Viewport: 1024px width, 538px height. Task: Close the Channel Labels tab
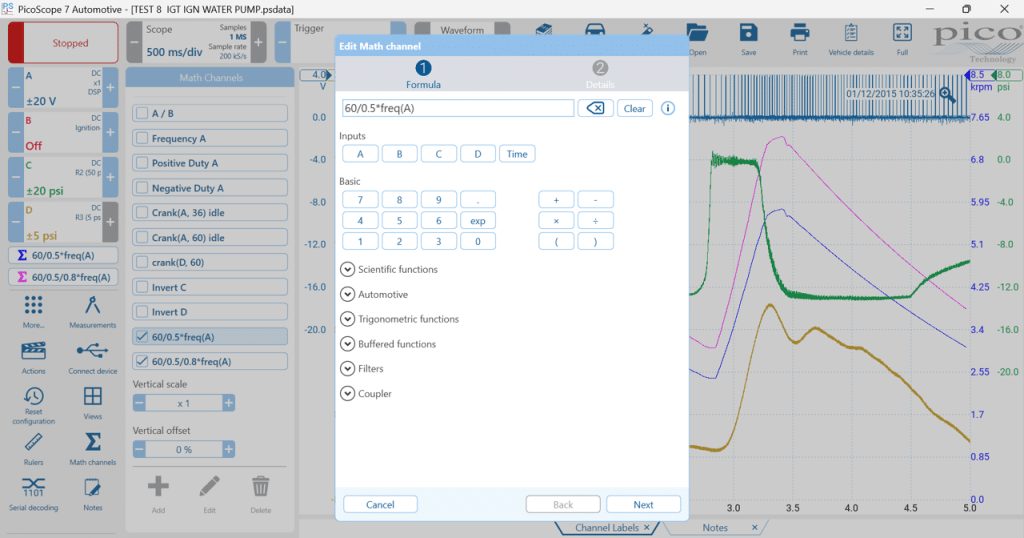pyautogui.click(x=647, y=528)
